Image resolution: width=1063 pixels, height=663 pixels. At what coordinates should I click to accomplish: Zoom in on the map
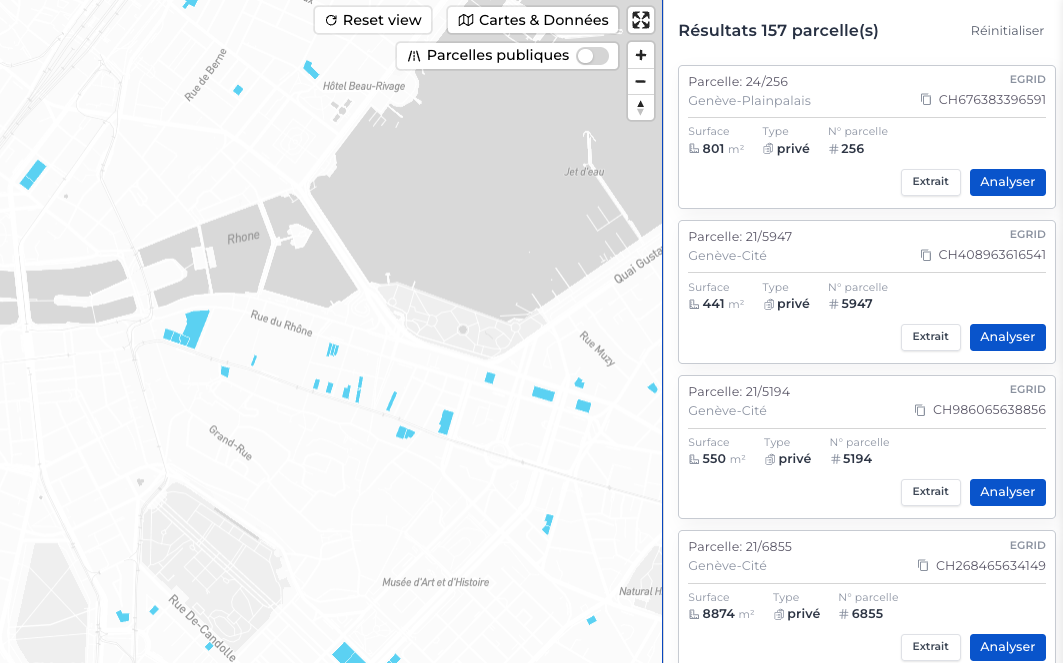click(x=641, y=55)
